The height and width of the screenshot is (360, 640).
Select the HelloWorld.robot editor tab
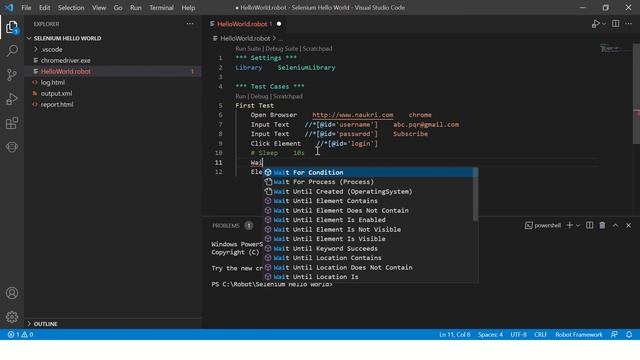coord(245,24)
